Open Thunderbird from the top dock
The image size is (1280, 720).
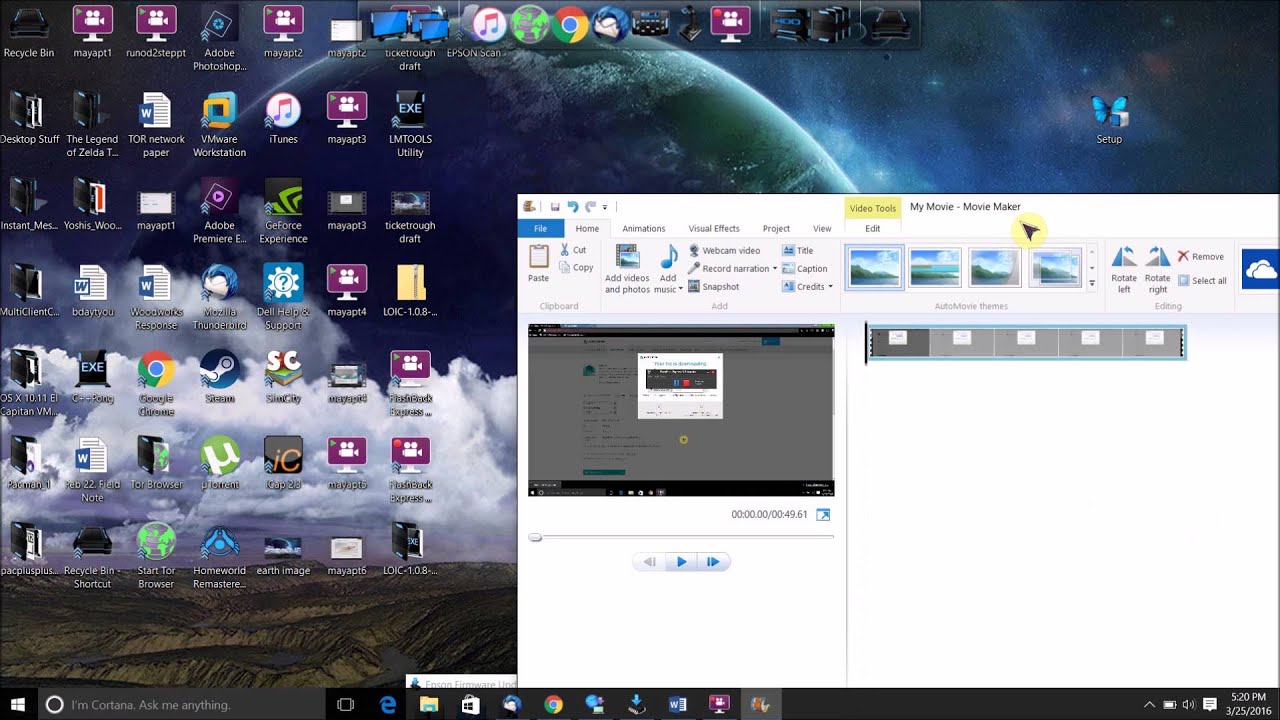point(609,25)
